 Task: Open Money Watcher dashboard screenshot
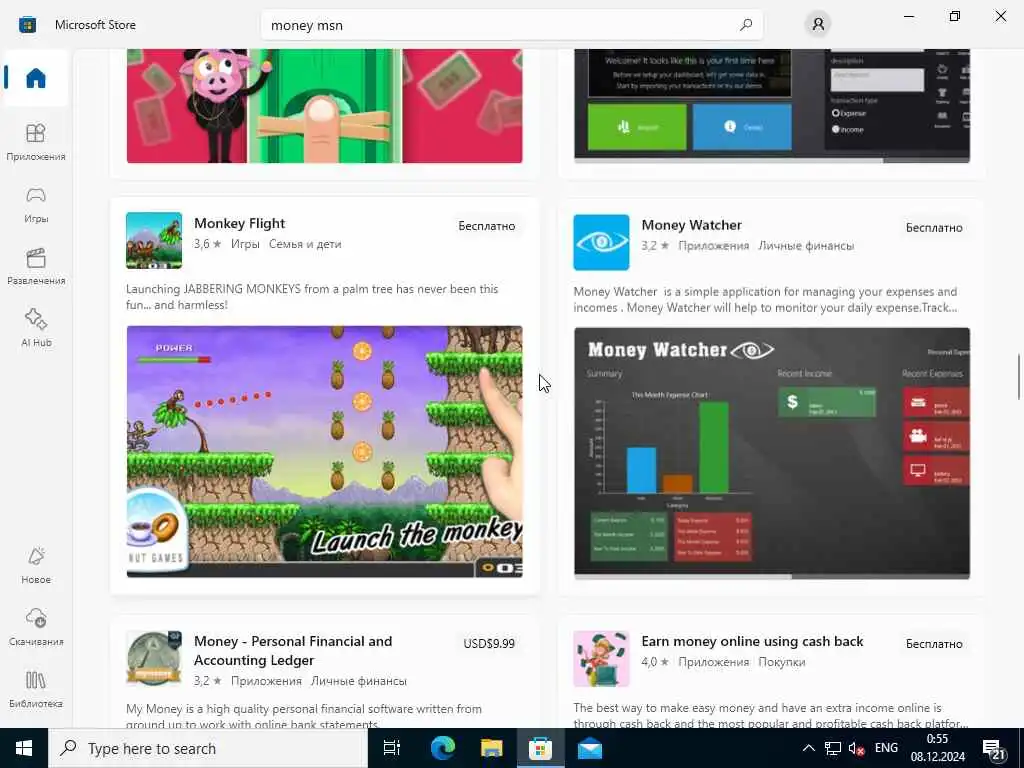coord(772,453)
